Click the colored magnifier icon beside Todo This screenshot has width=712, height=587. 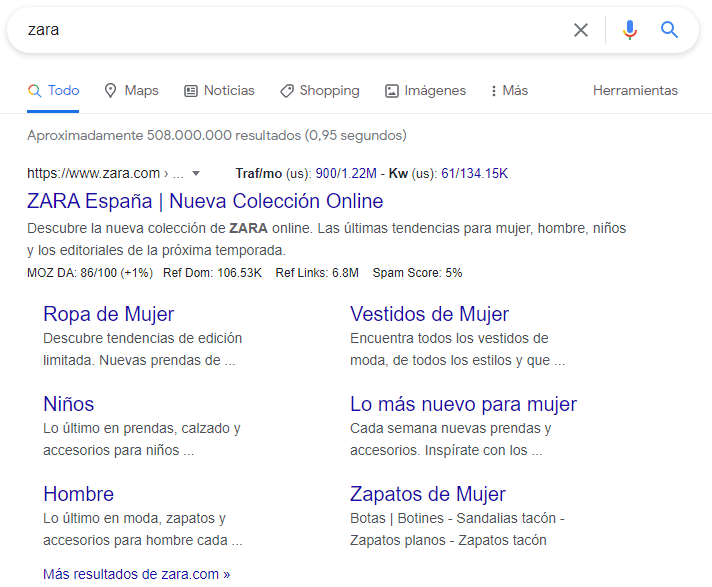[x=35, y=90]
